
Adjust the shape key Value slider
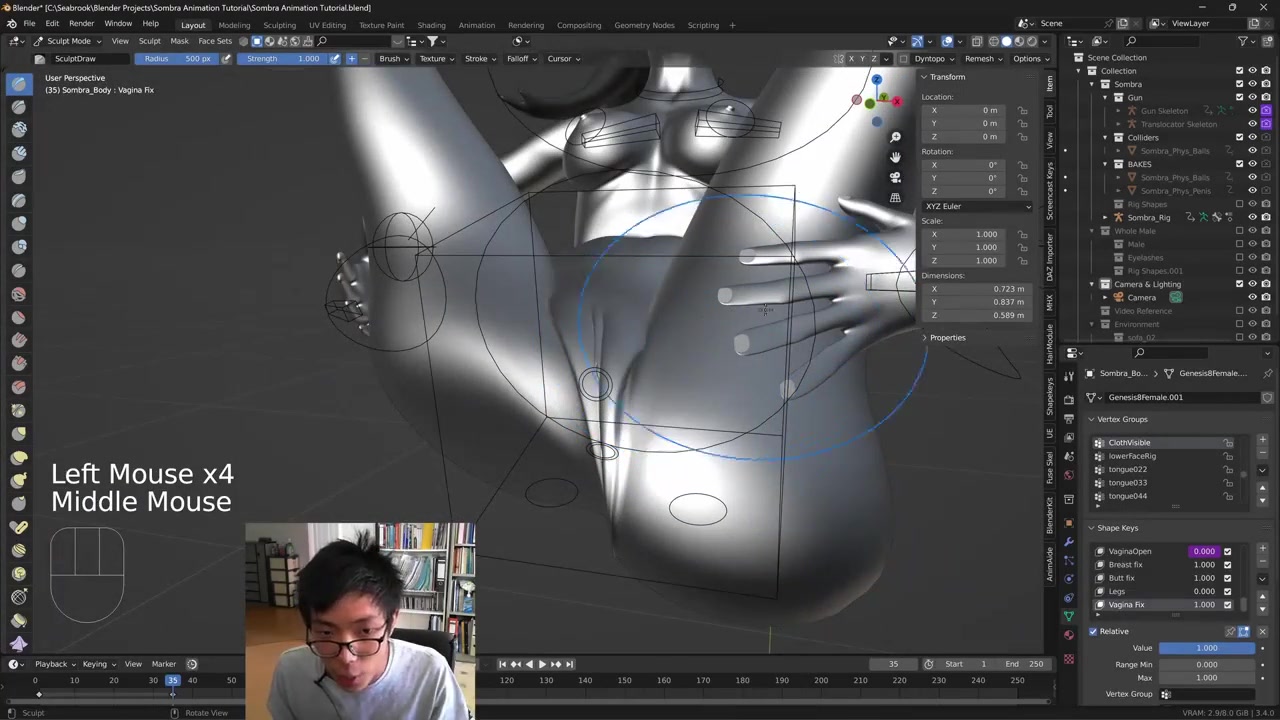pyautogui.click(x=1206, y=648)
